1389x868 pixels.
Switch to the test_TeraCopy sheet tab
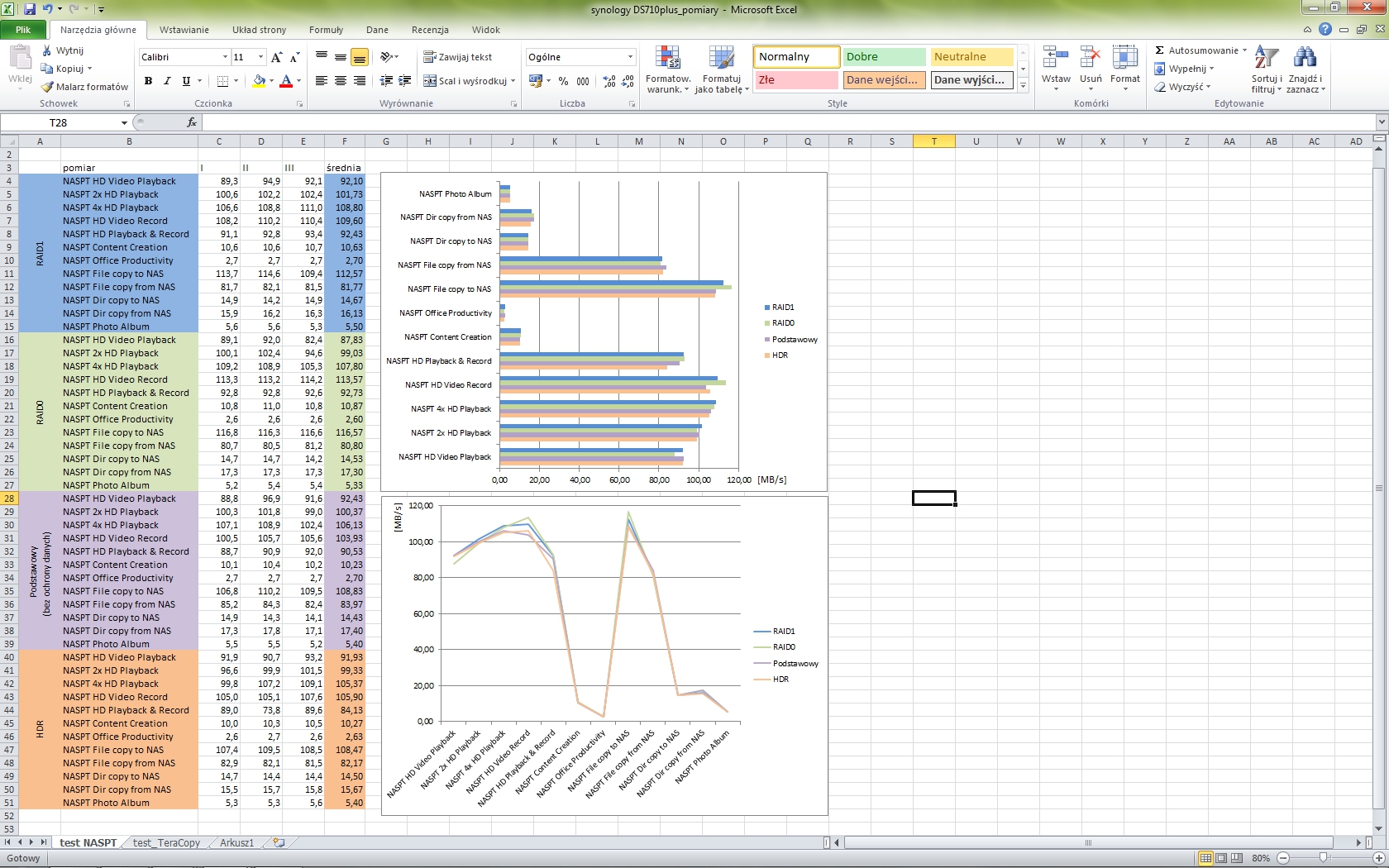pyautogui.click(x=166, y=843)
